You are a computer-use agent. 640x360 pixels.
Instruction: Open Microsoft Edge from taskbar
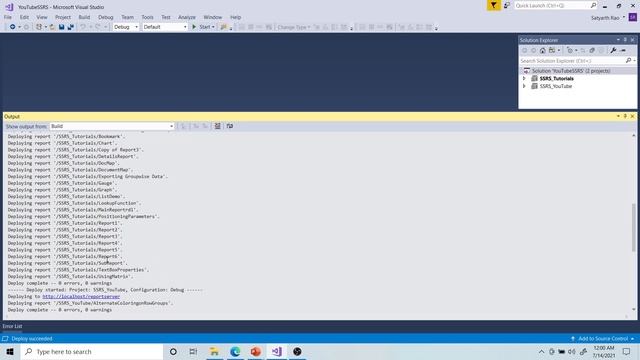[235, 351]
